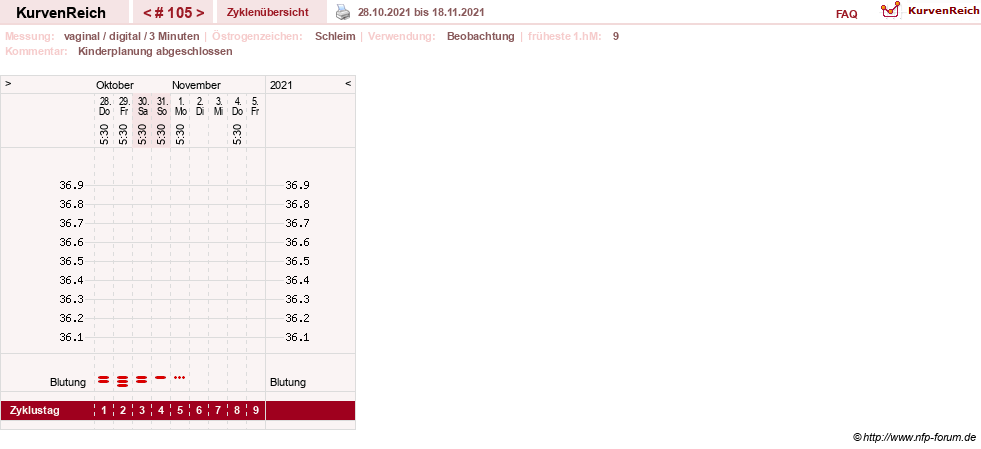Click the 2021 year label

pos(281,85)
